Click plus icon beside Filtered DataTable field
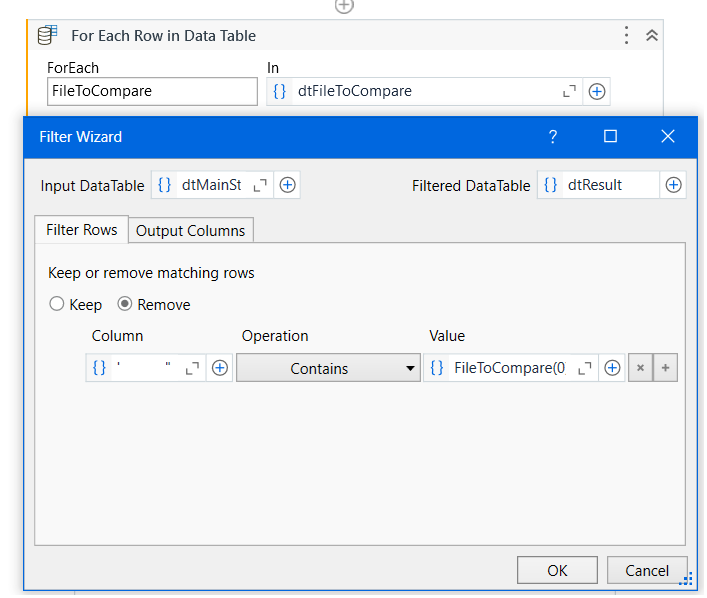707x598 pixels. pos(674,185)
